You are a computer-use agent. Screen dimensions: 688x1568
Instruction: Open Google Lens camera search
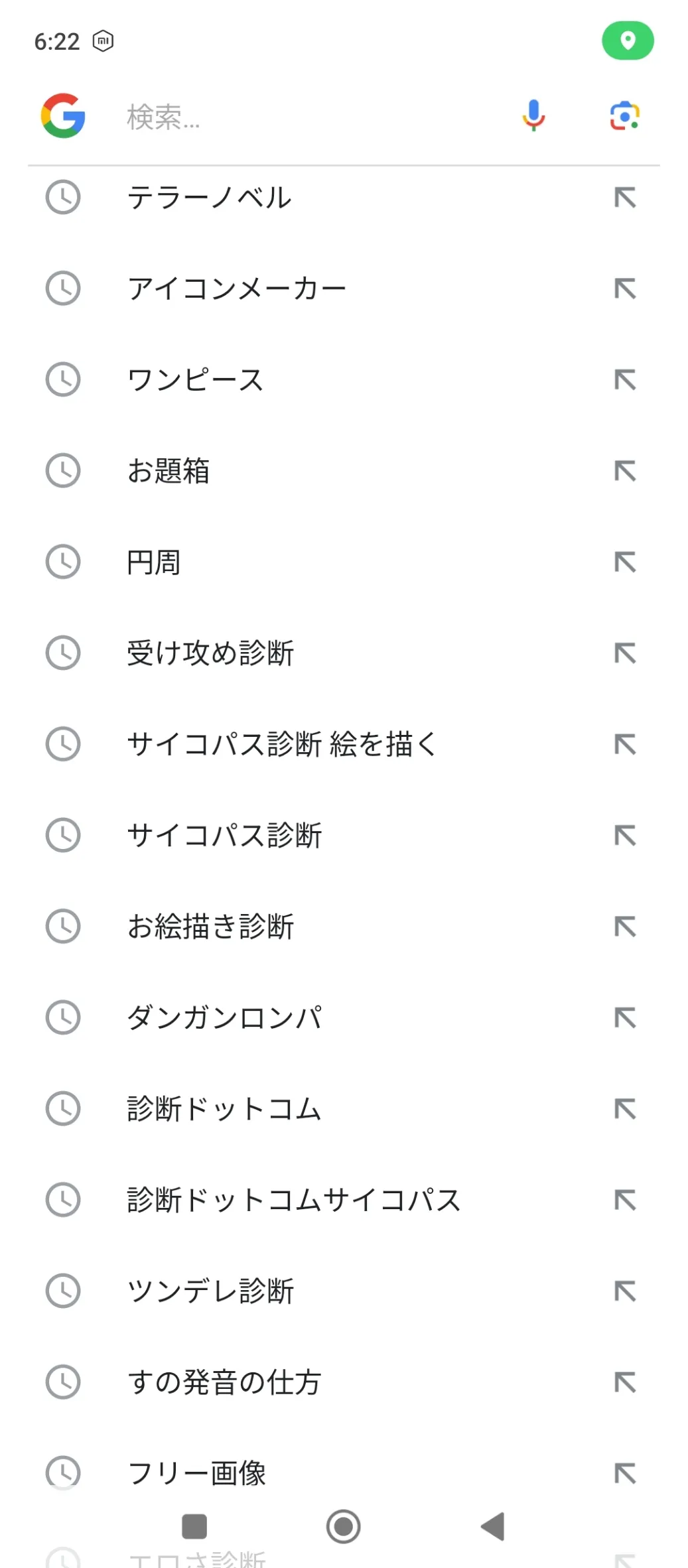pyautogui.click(x=624, y=116)
